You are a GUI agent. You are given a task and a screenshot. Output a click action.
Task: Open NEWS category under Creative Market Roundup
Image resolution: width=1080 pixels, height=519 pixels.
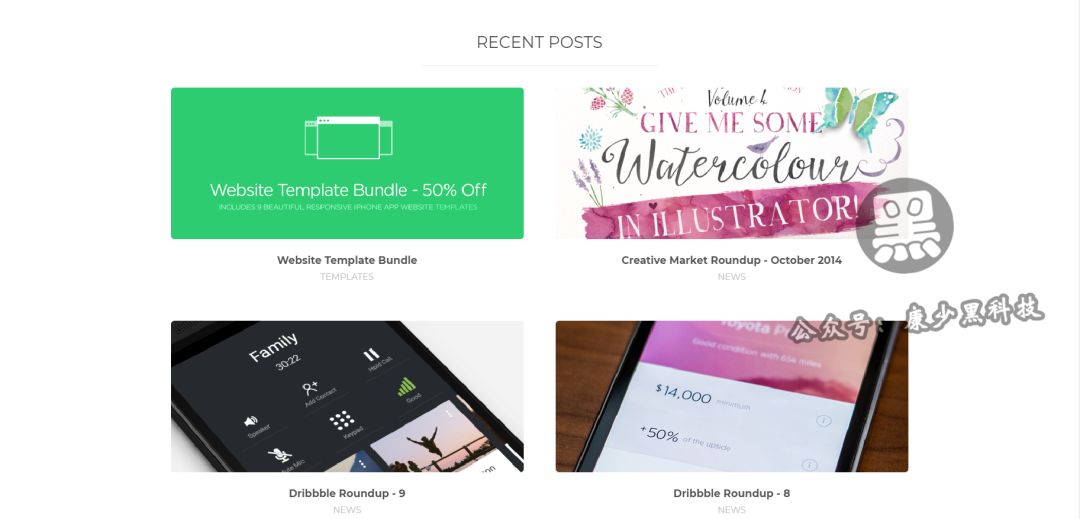pyautogui.click(x=731, y=277)
